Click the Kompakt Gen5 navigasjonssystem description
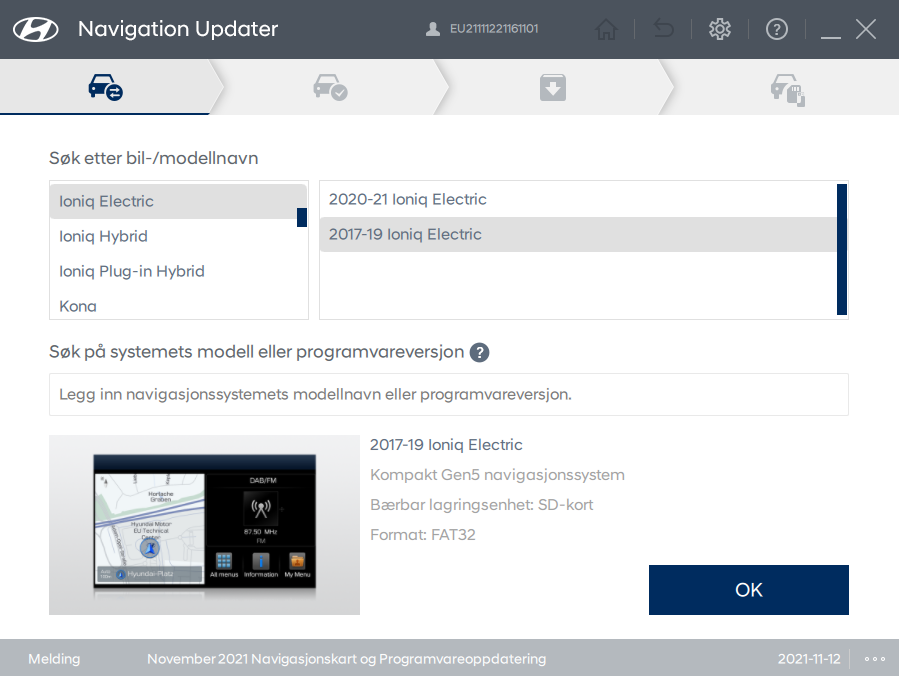 [497, 475]
